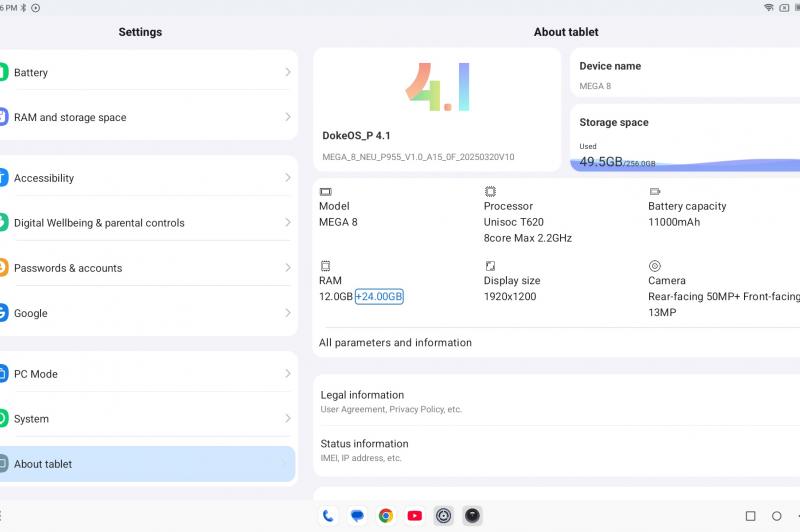This screenshot has height=532, width=800.
Task: Launch YouTube from the dock
Action: point(415,516)
